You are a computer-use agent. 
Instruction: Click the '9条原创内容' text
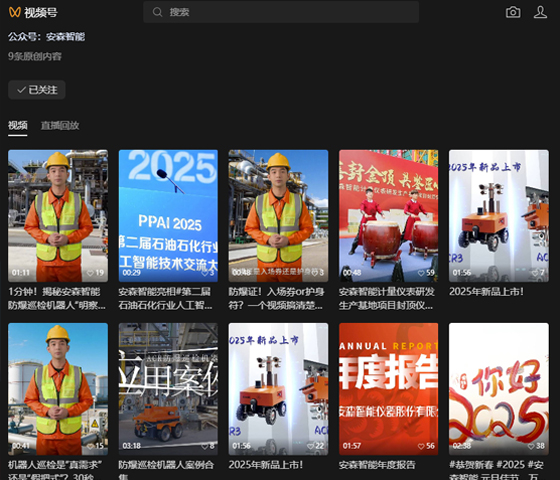point(35,56)
